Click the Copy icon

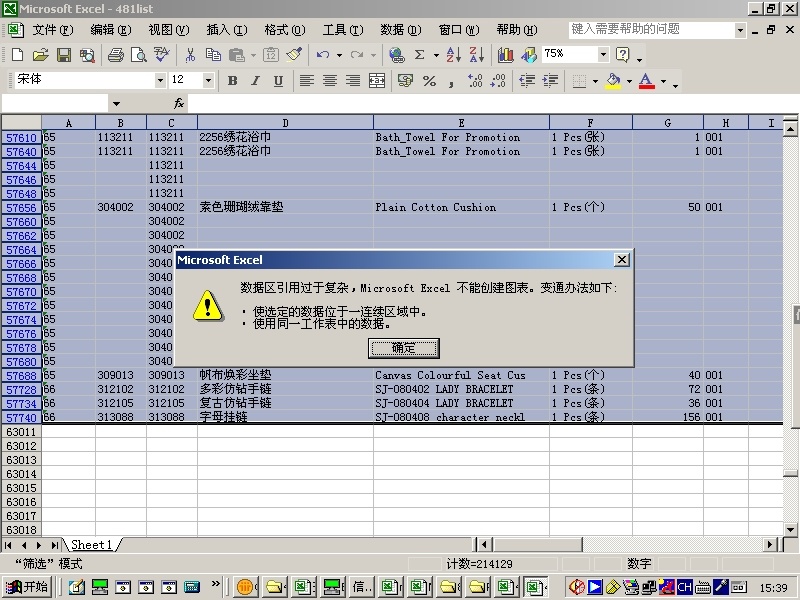click(x=213, y=55)
